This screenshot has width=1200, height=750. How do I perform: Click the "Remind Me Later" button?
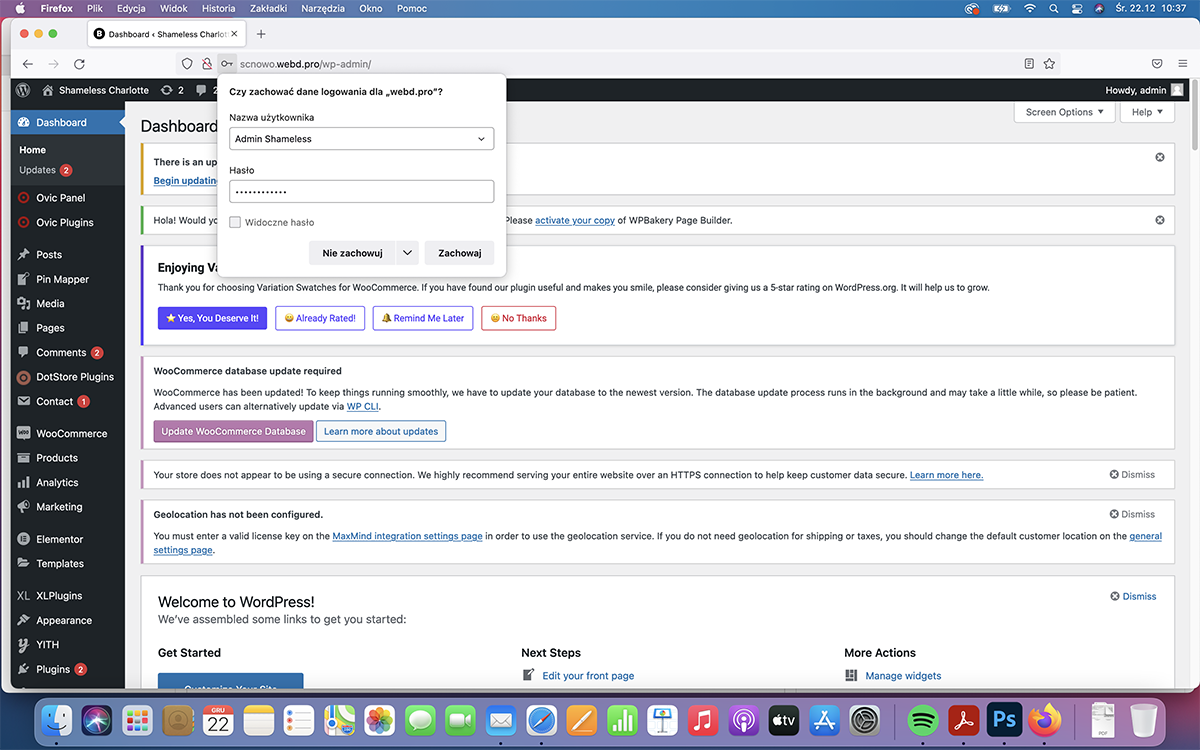[423, 318]
